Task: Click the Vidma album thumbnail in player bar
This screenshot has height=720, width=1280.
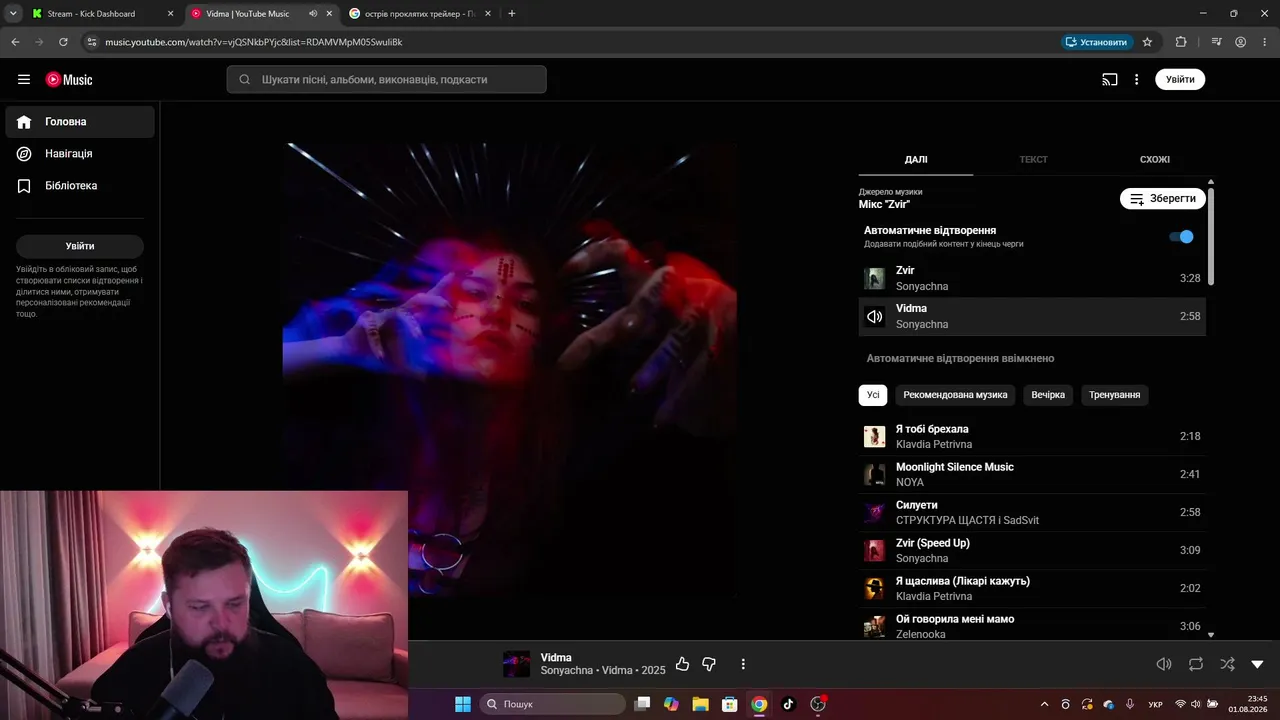Action: pyautogui.click(x=516, y=664)
